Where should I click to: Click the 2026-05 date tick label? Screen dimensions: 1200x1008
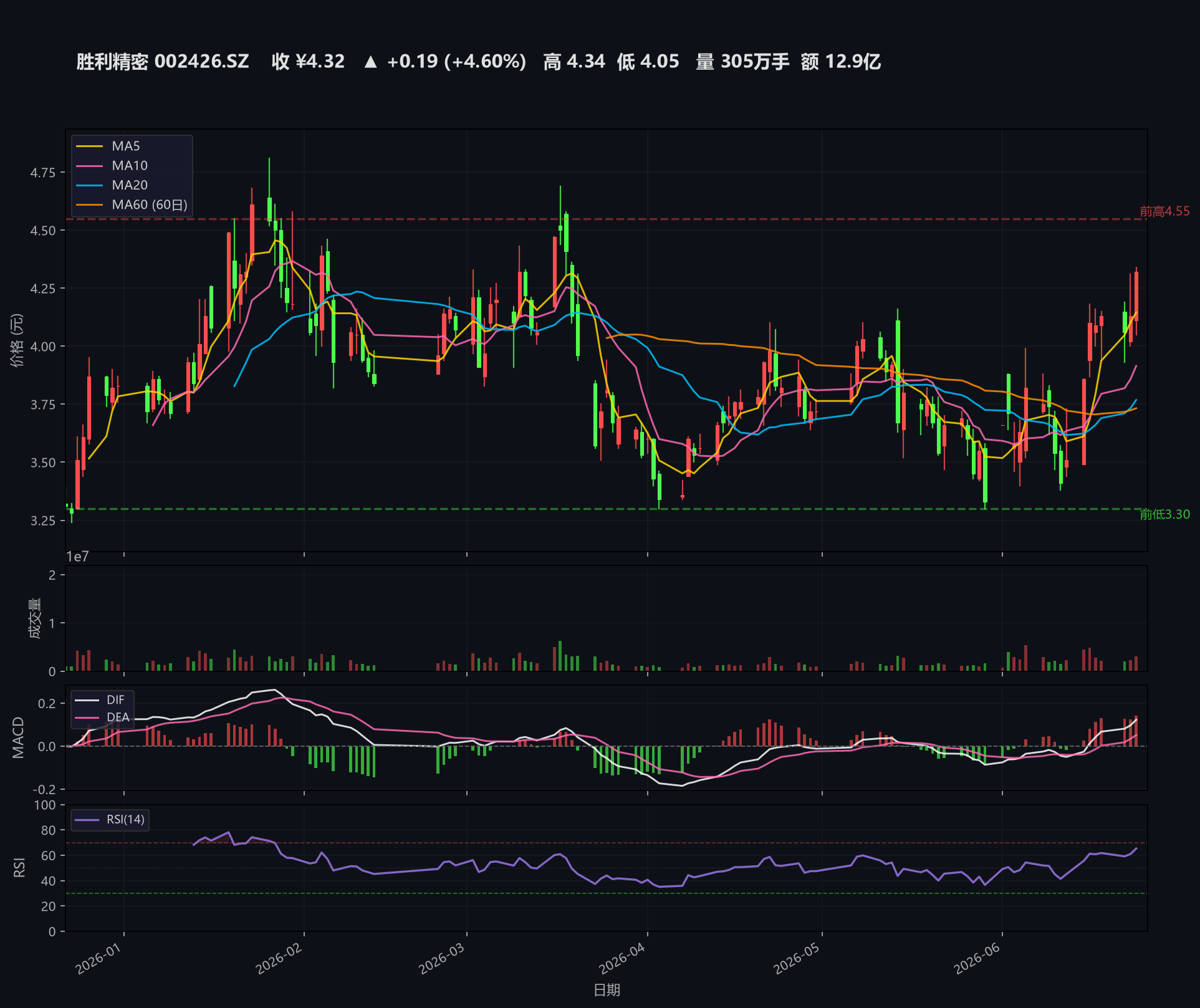pyautogui.click(x=797, y=958)
